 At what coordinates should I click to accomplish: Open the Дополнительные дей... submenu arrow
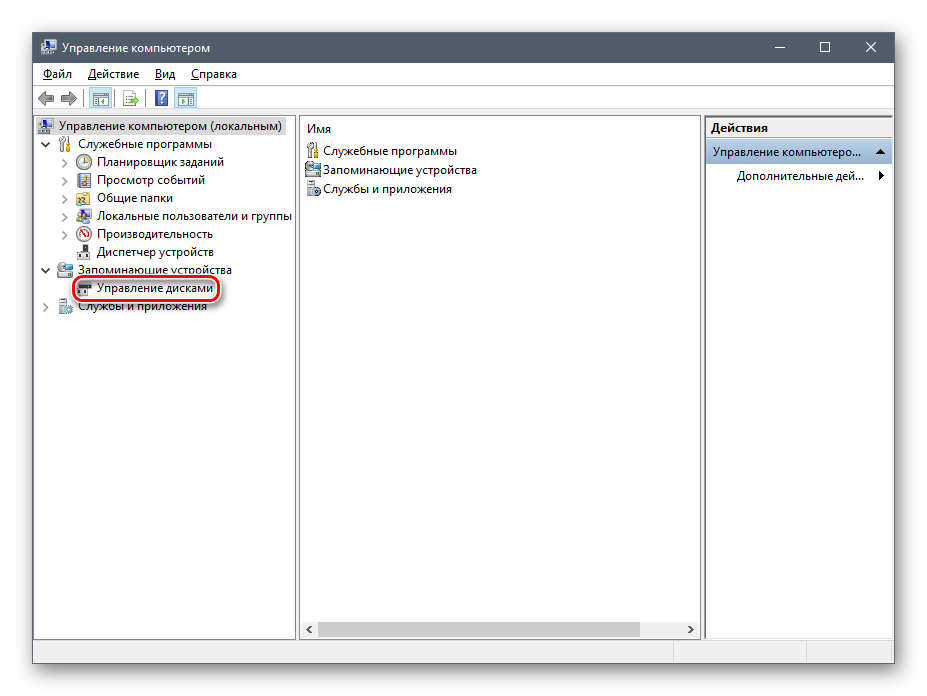click(x=881, y=176)
